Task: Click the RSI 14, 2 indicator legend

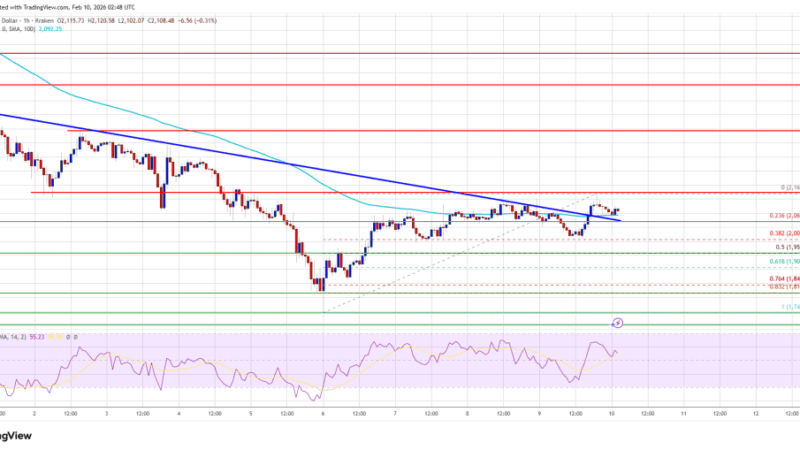Action: click(13, 337)
